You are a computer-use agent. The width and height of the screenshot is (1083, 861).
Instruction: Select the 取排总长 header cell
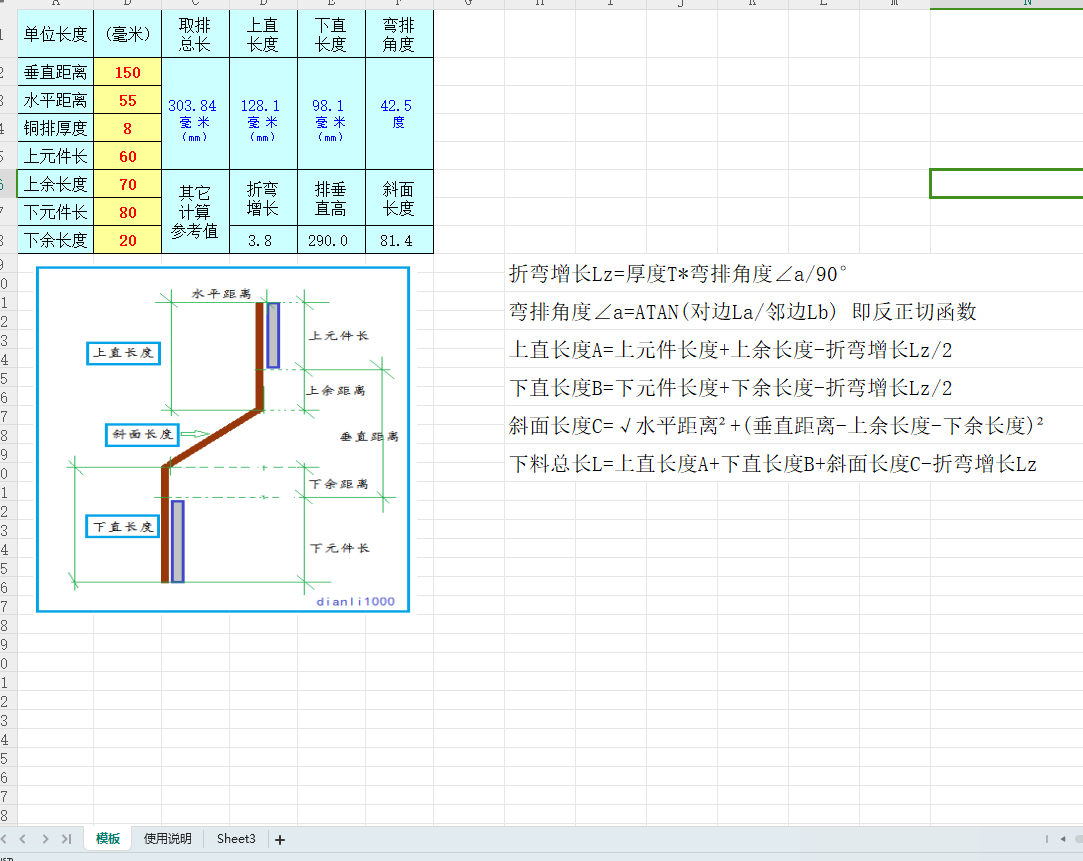point(195,34)
